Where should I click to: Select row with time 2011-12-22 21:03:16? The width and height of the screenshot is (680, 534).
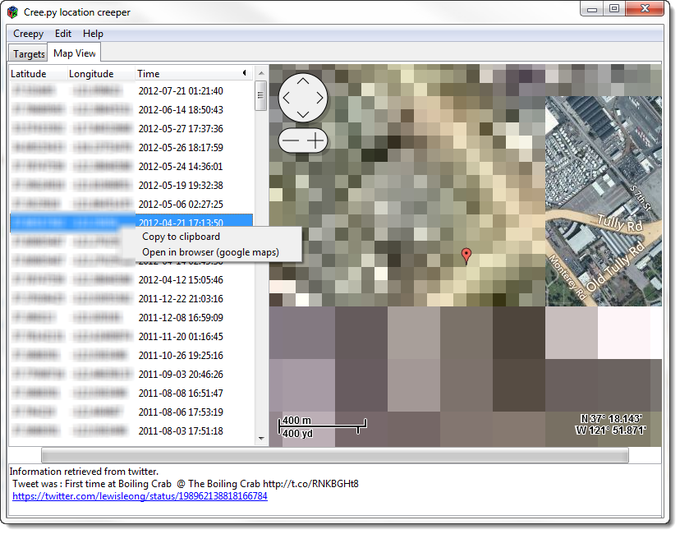(131, 298)
